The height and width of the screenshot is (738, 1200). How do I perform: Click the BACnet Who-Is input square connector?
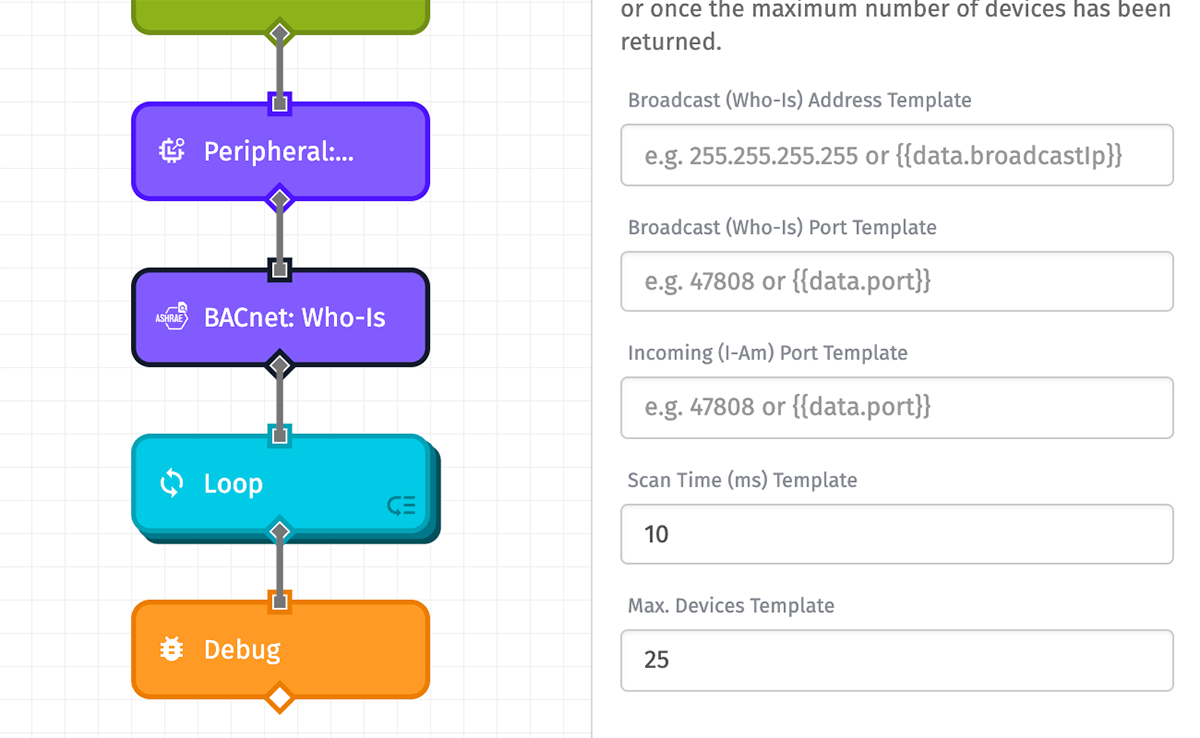280,269
